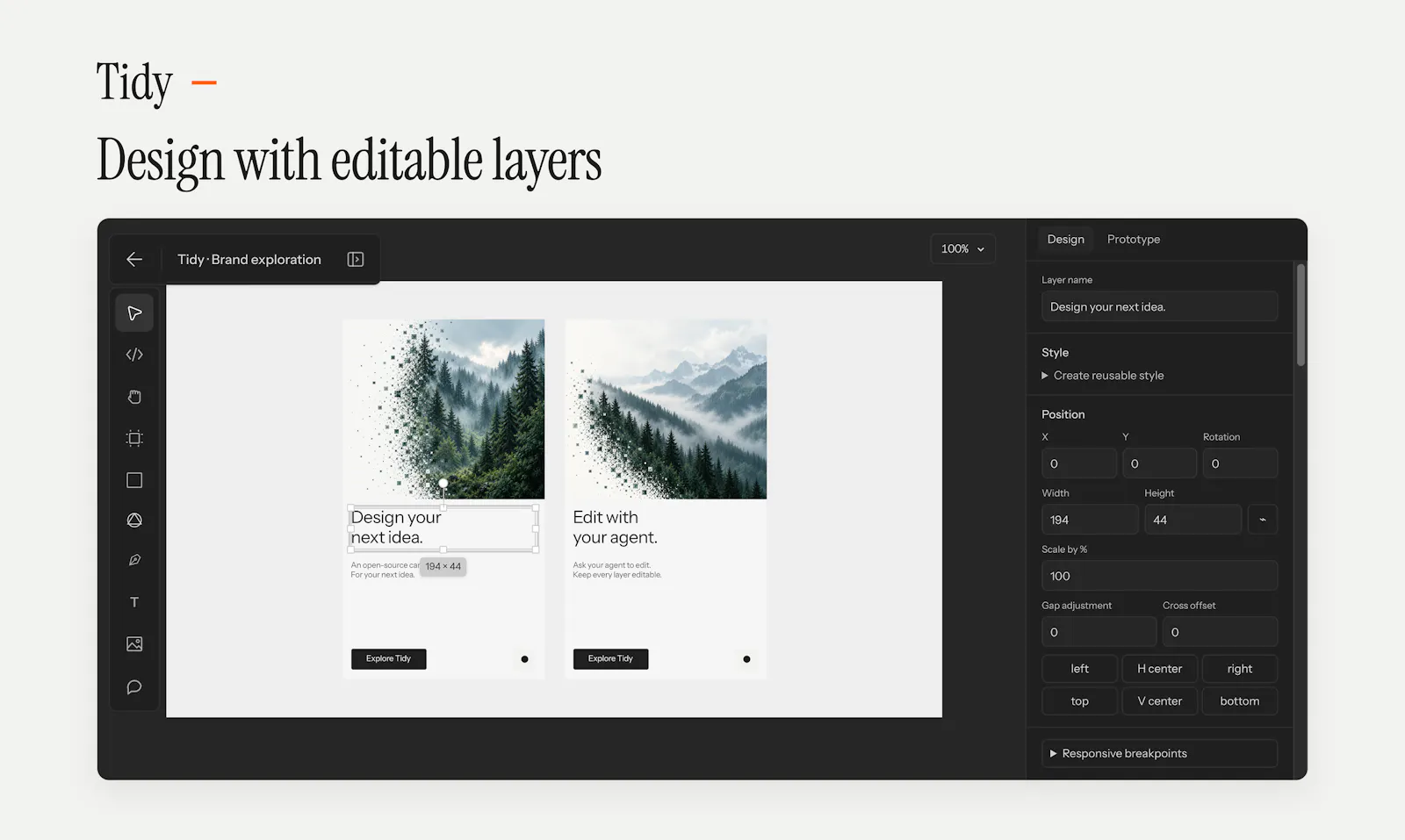Image resolution: width=1405 pixels, height=840 pixels.
Task: Click the Layer name input field
Action: 1159,307
